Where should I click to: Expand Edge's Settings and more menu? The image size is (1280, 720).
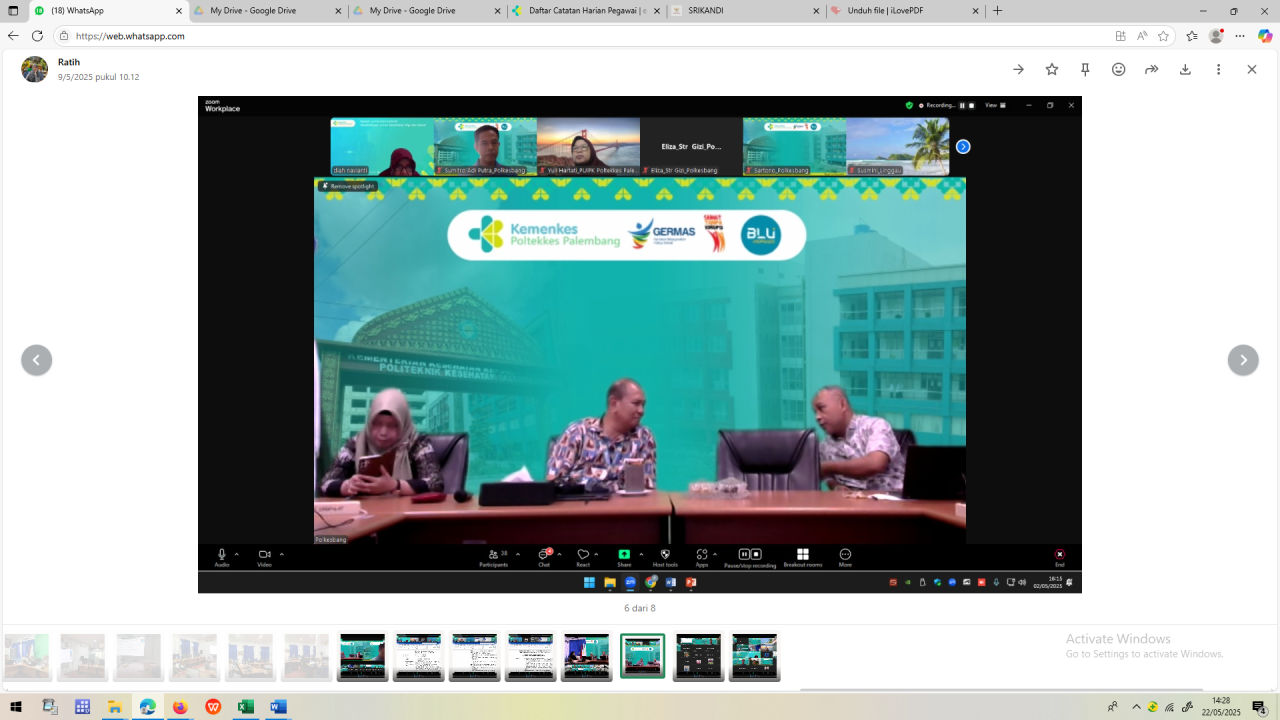(1240, 36)
